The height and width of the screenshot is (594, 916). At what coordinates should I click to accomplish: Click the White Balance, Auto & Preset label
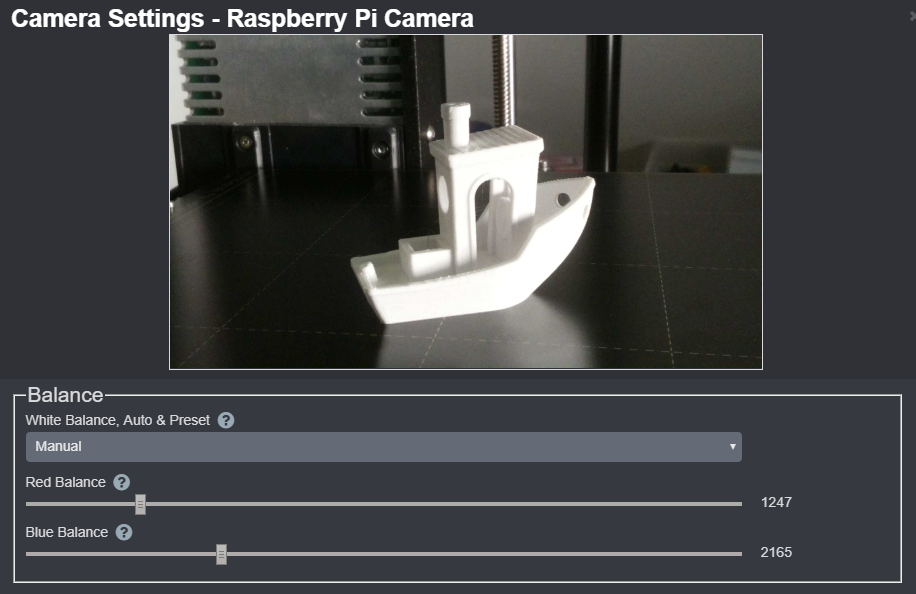tap(117, 420)
